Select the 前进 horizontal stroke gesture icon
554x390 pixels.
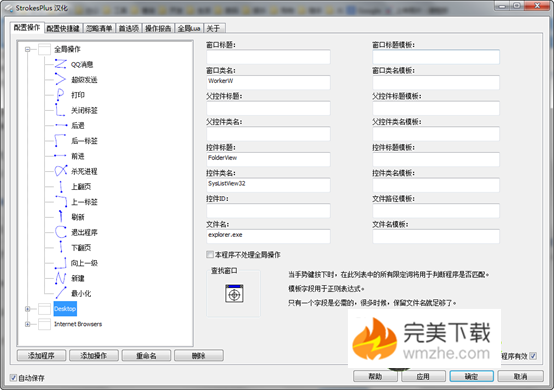point(60,156)
